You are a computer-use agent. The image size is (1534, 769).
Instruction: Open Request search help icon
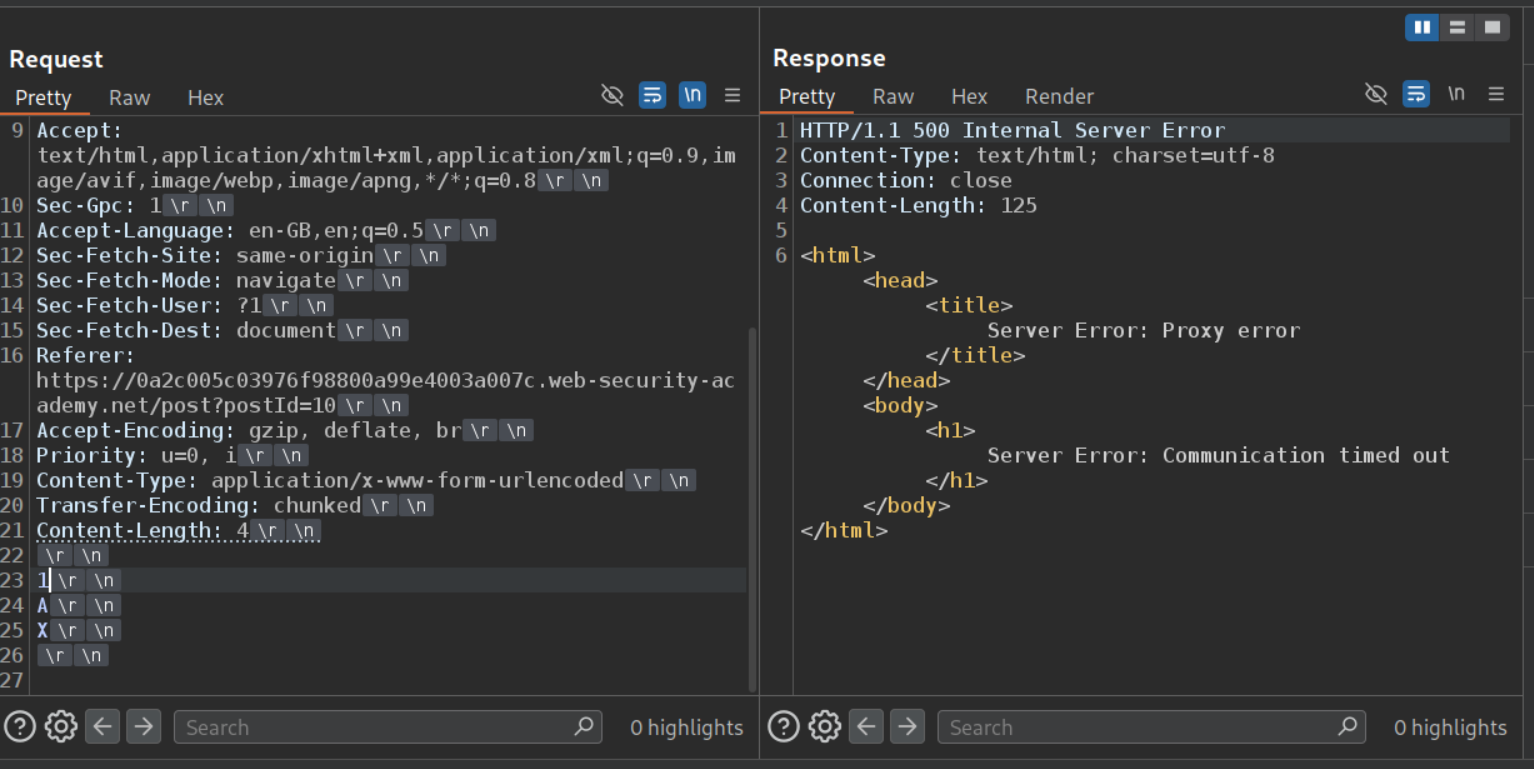(x=20, y=727)
